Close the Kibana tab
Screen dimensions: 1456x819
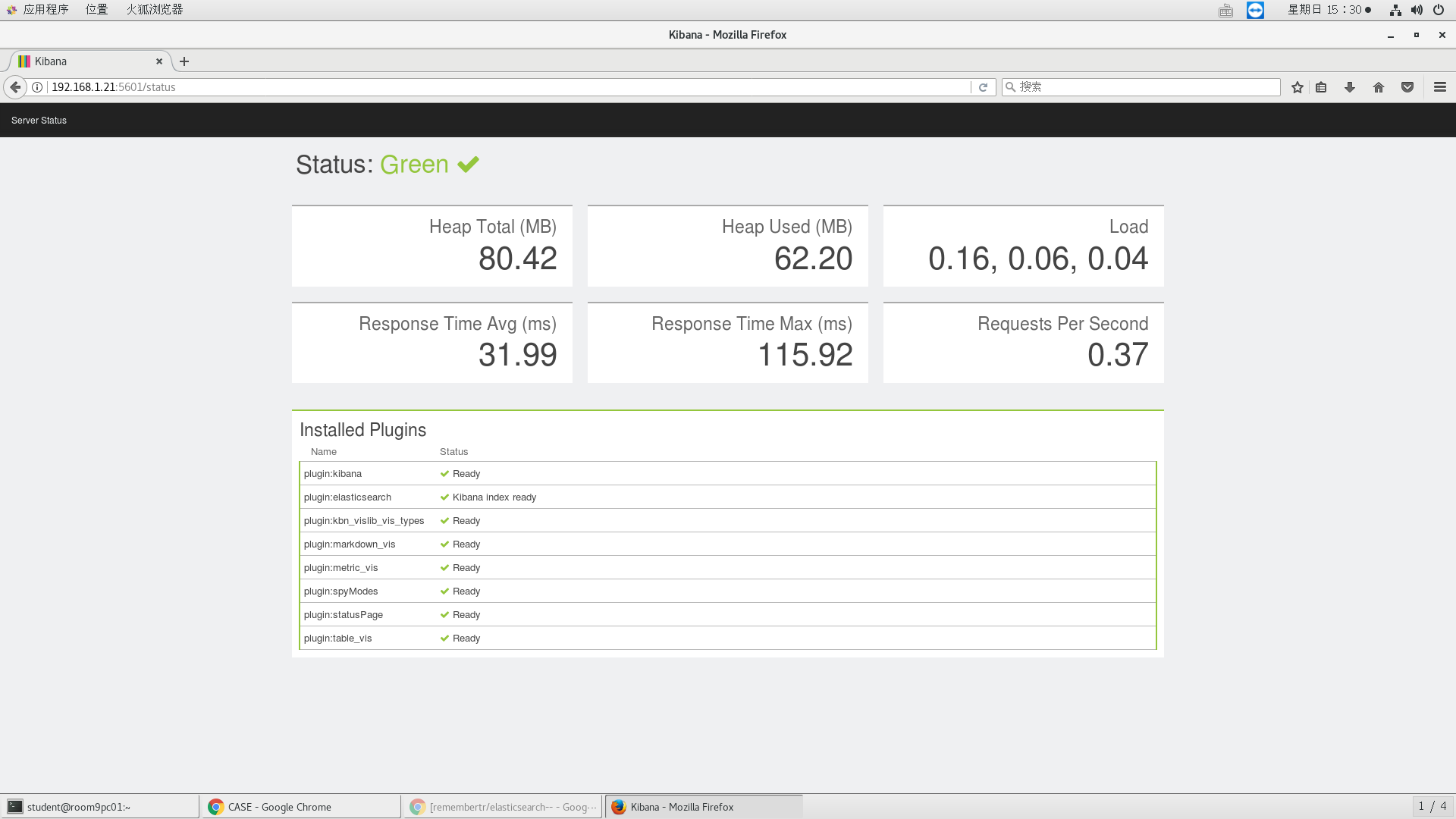159,61
